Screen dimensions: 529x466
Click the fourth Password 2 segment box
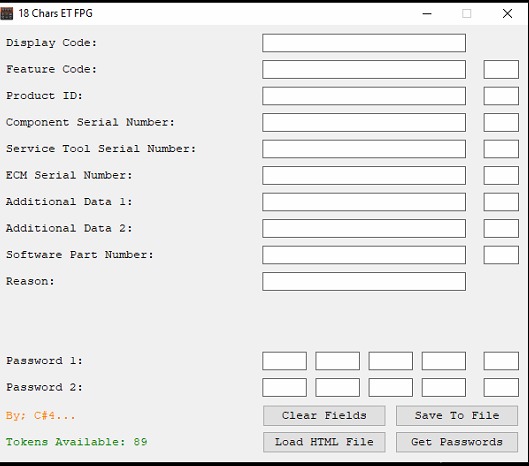coord(444,387)
